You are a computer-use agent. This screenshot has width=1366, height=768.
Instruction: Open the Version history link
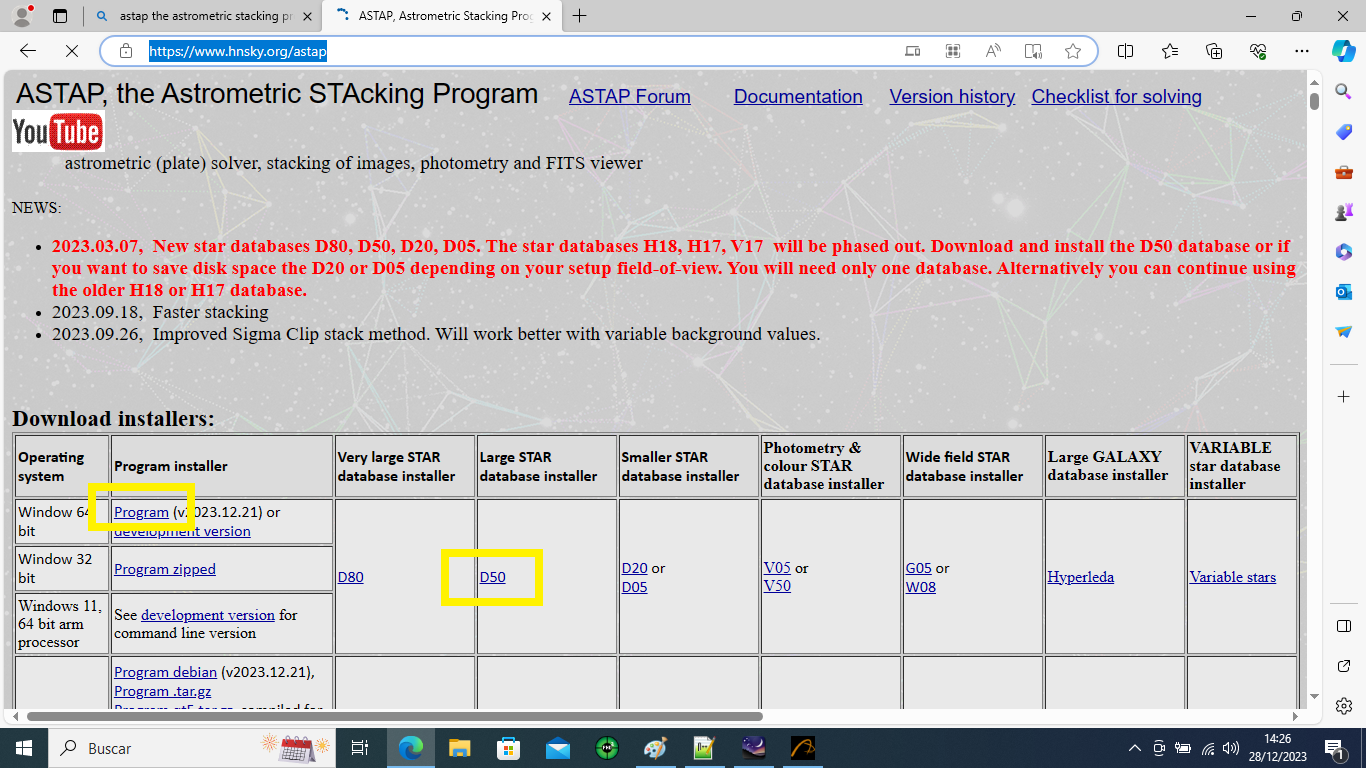pos(952,97)
